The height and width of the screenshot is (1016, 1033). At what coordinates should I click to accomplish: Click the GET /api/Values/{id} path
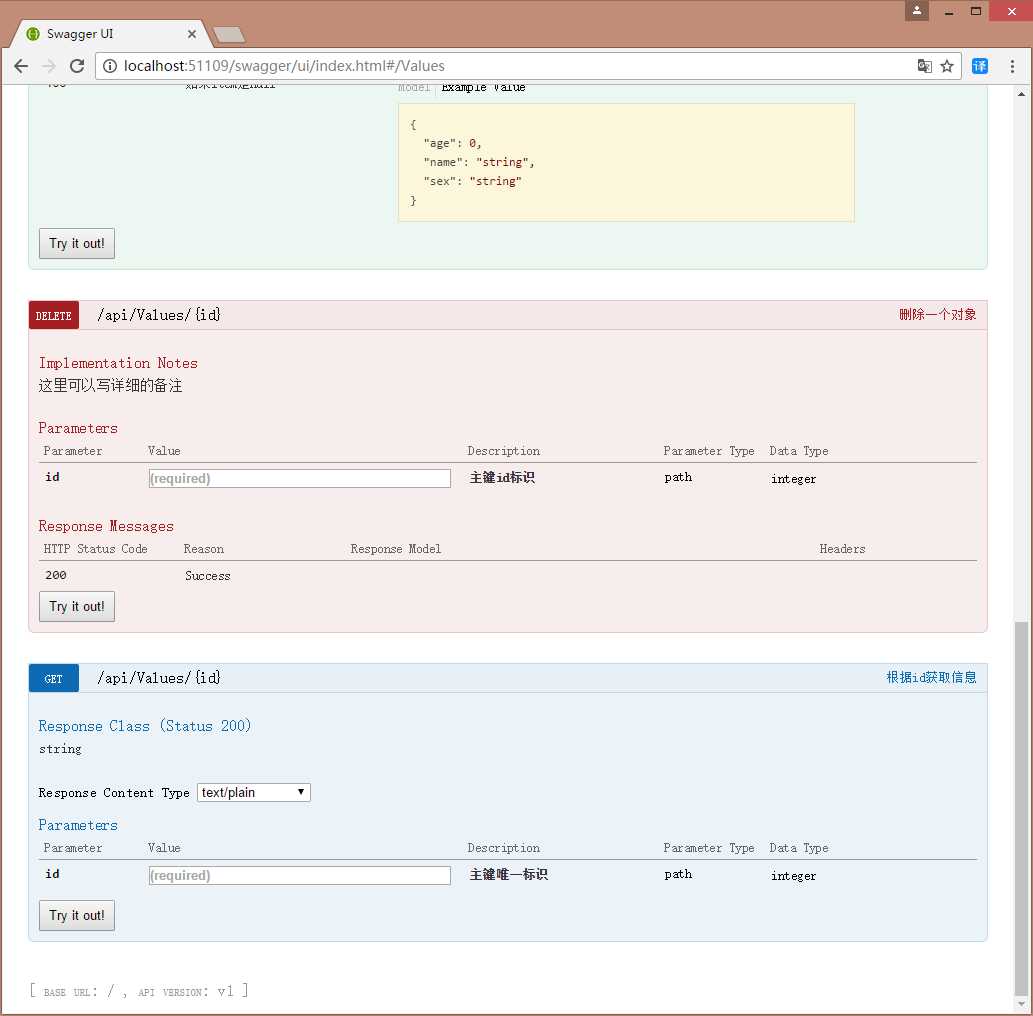(x=159, y=678)
